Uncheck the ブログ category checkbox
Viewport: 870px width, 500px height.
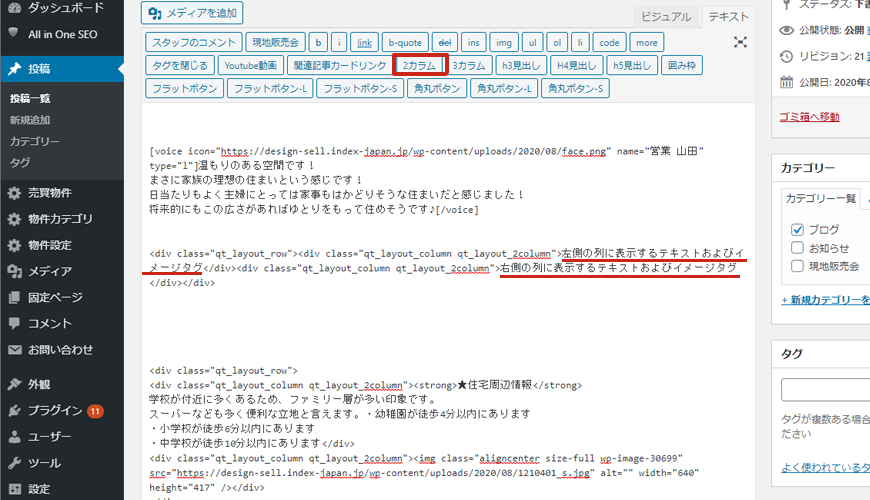point(797,229)
